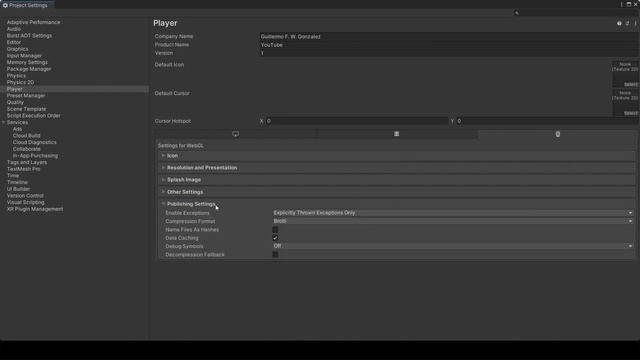Screen dimensions: 640x360
Task: Collapse the Publishing Settings section
Action: coord(397,204)
